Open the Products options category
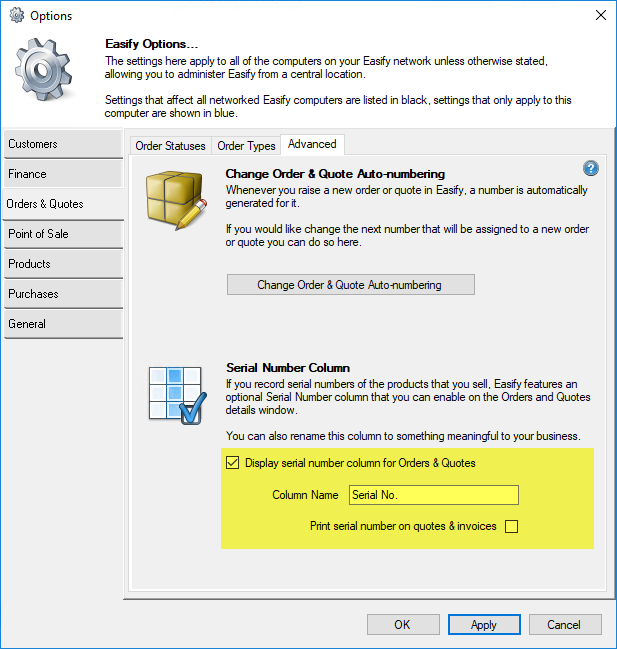 (62, 264)
